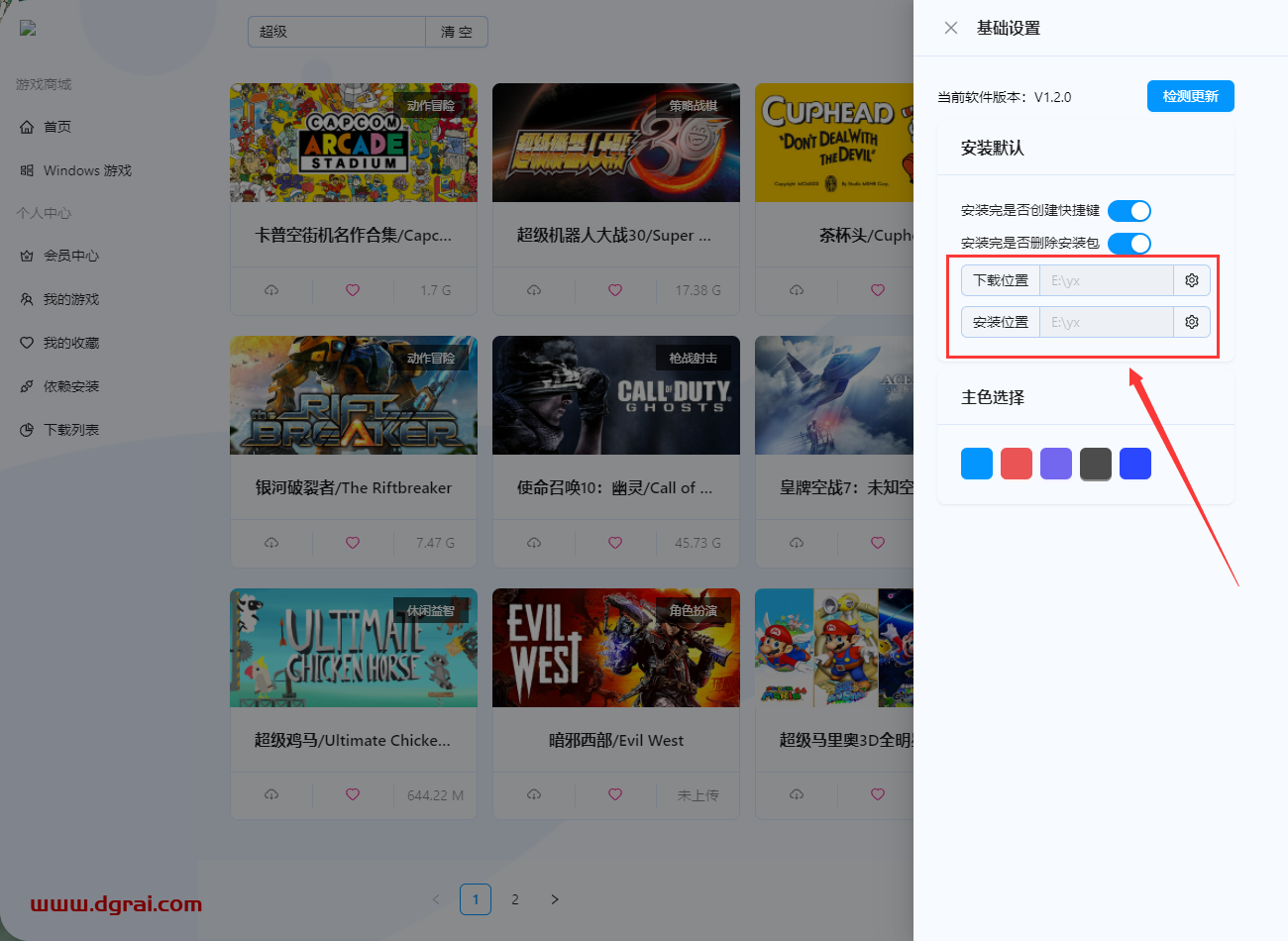Open the Cuphead cover image
Viewport: 1288px width, 941px height.
(x=834, y=143)
